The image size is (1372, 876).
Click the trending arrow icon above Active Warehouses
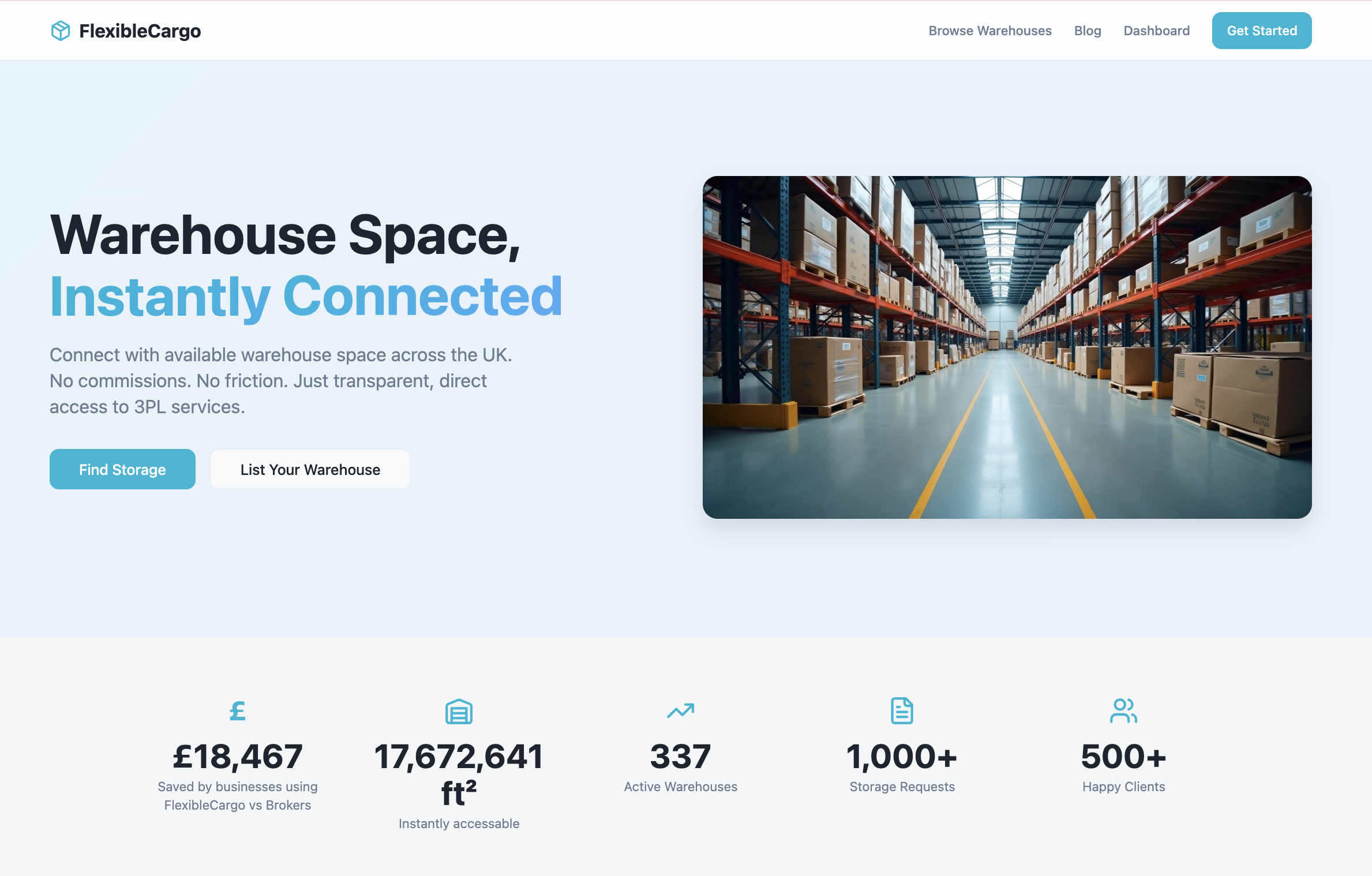click(681, 711)
